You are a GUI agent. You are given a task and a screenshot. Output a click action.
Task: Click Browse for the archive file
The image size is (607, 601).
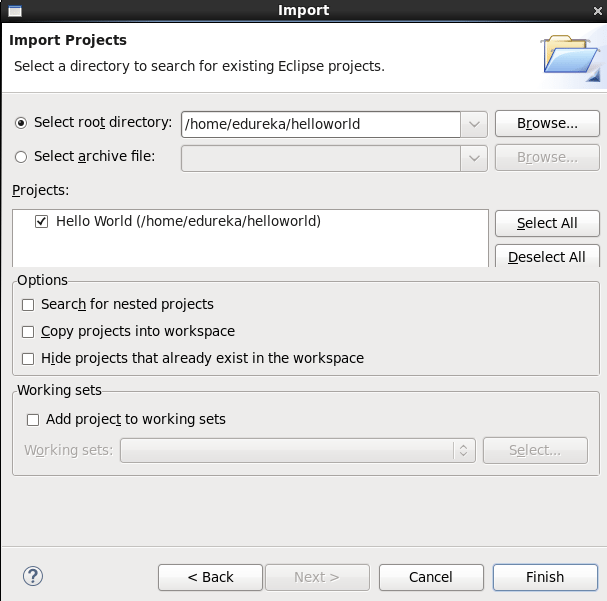pyautogui.click(x=547, y=158)
